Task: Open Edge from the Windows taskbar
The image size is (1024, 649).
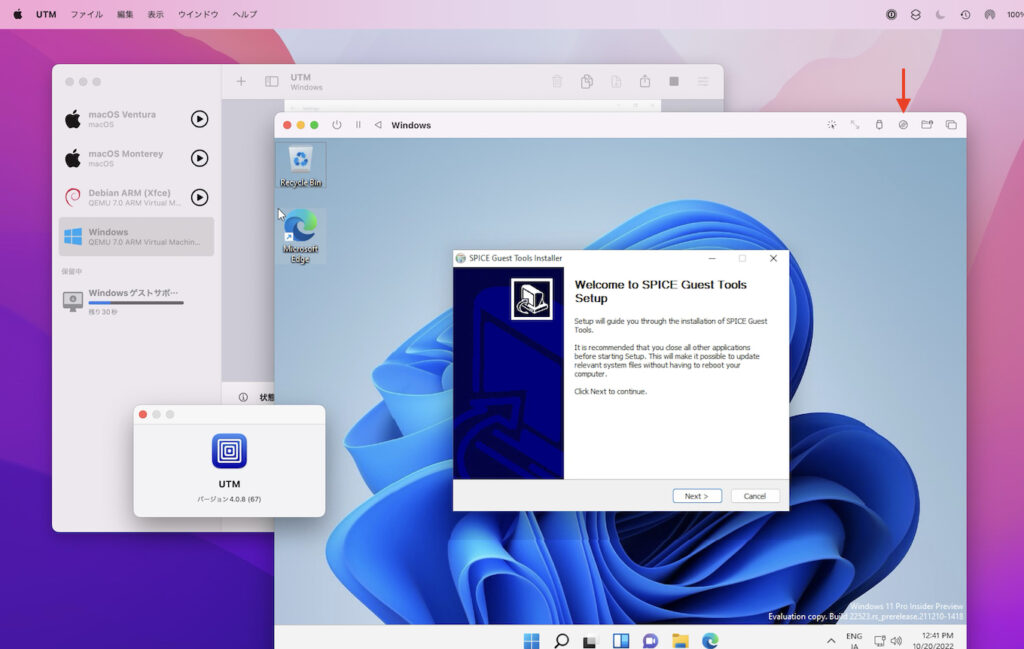Action: point(709,640)
